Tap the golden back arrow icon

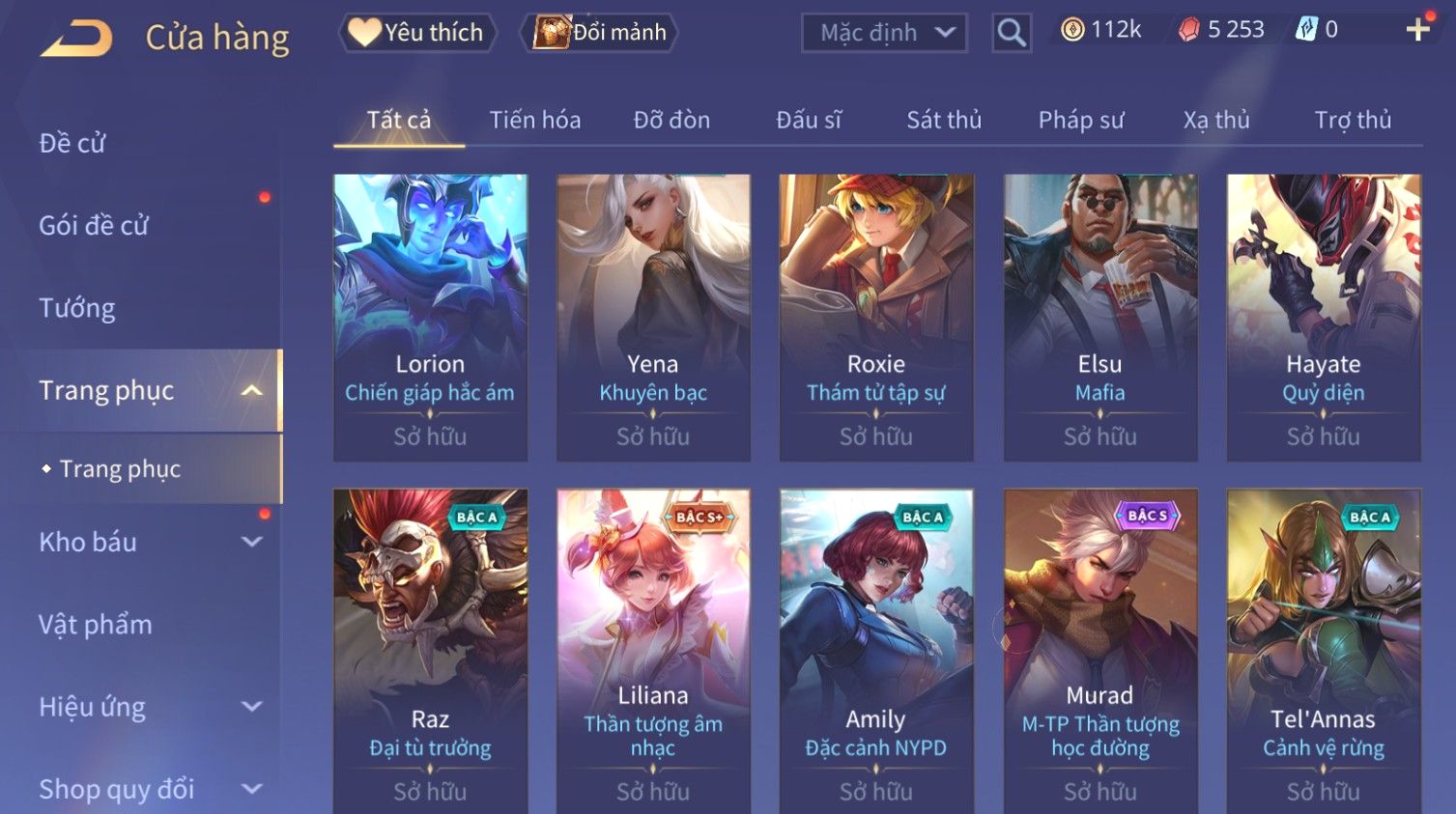pyautogui.click(x=76, y=39)
